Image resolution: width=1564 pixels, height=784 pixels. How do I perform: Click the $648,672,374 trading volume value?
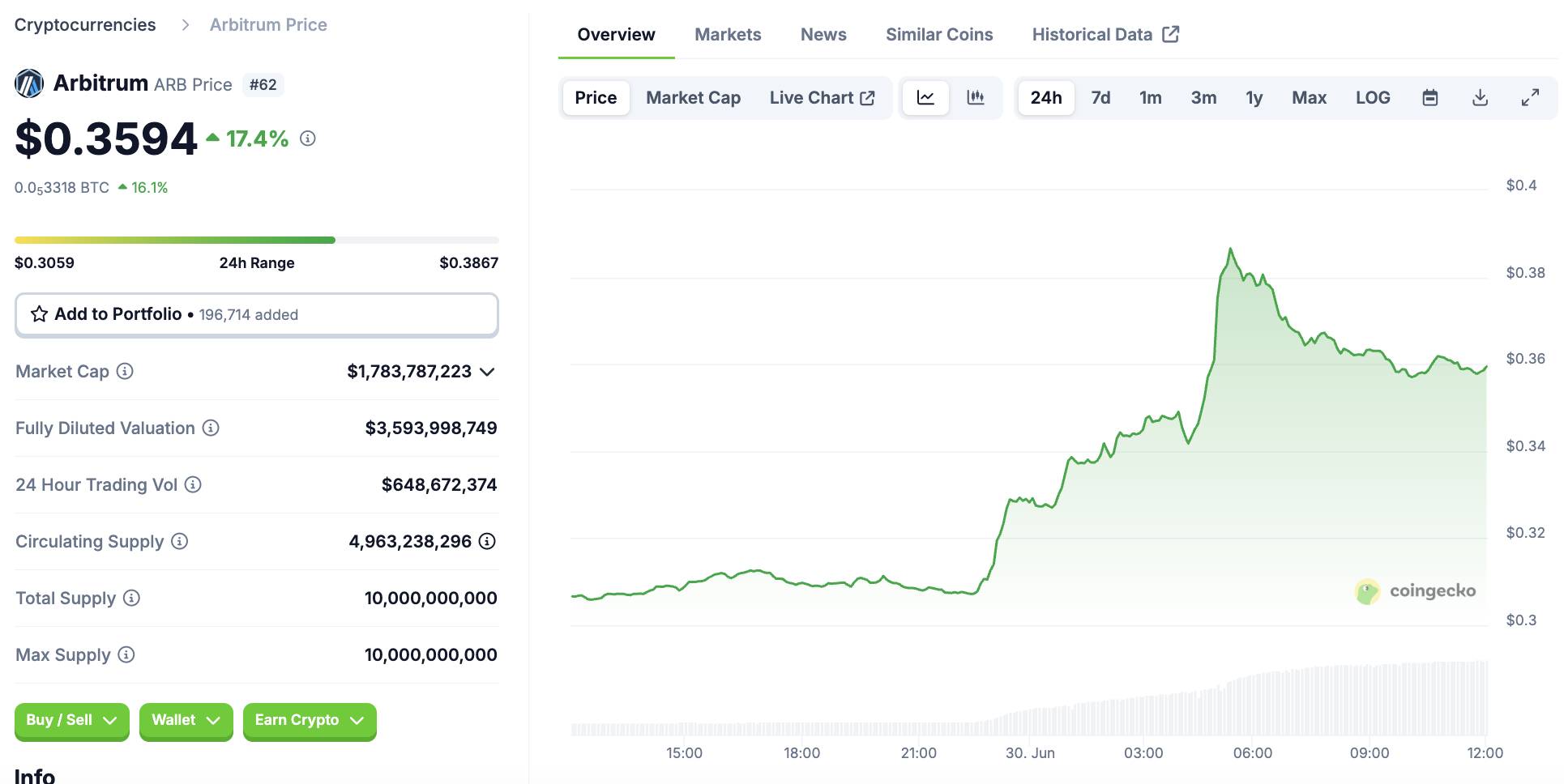(x=439, y=484)
